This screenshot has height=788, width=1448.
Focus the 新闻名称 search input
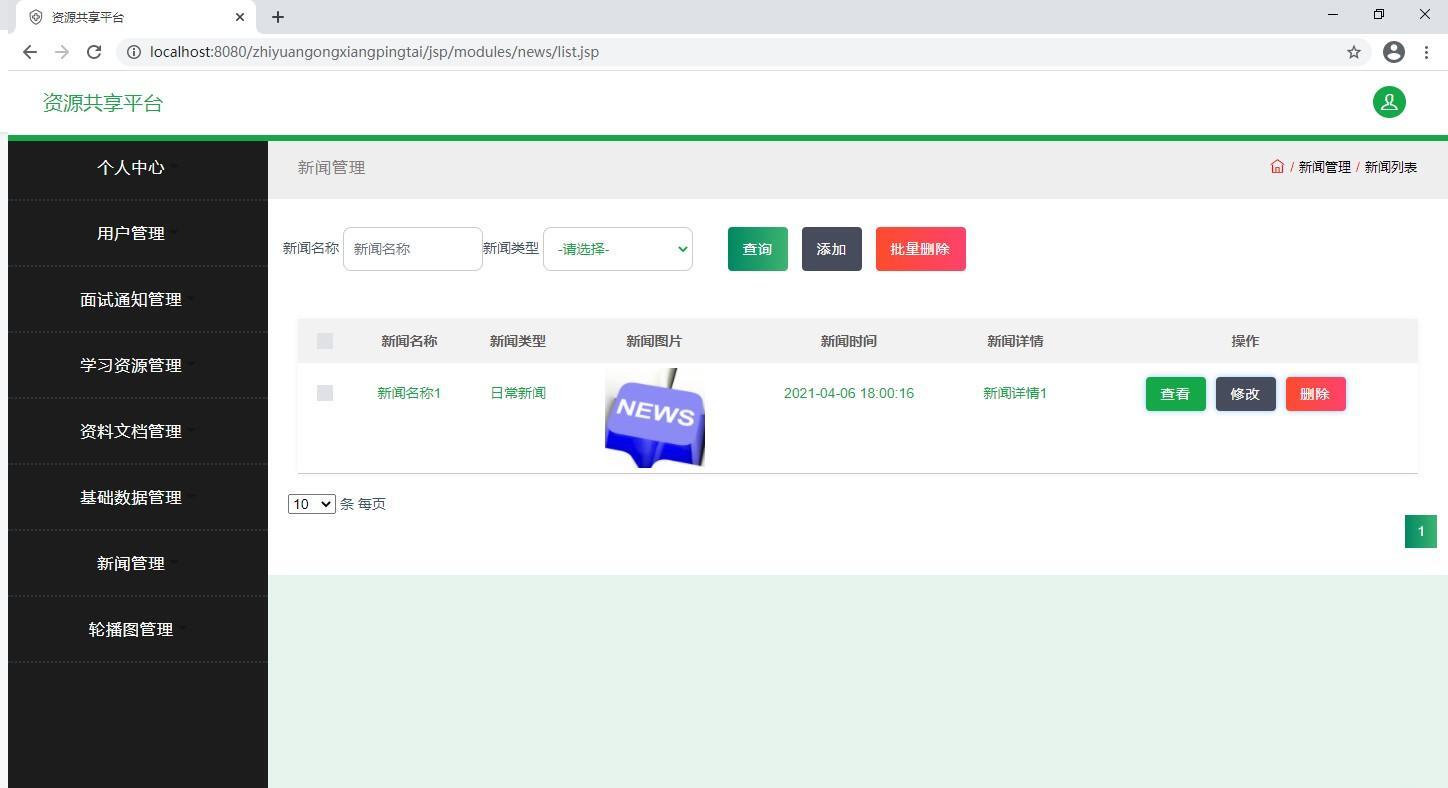(413, 249)
